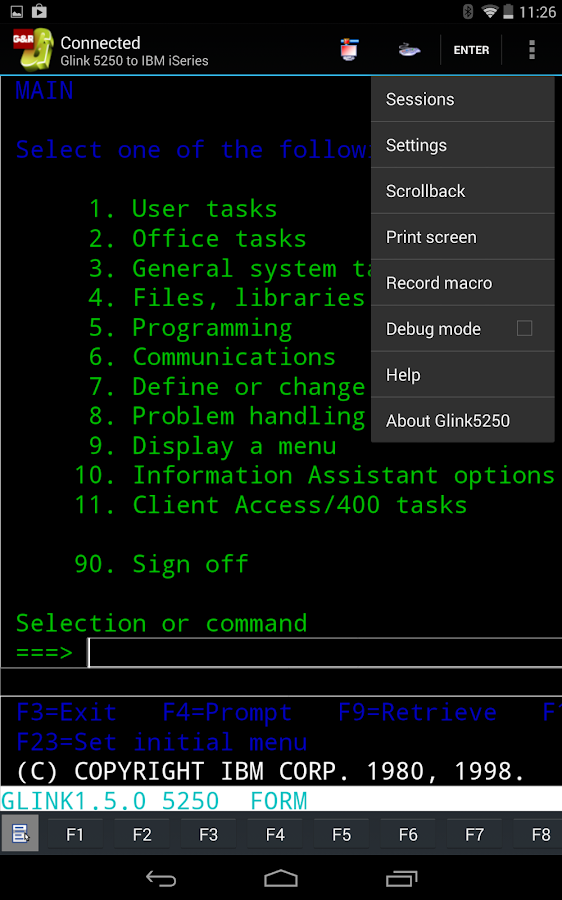Image resolution: width=562 pixels, height=900 pixels.
Task: Tap the Android Home navigation button
Action: point(281,878)
